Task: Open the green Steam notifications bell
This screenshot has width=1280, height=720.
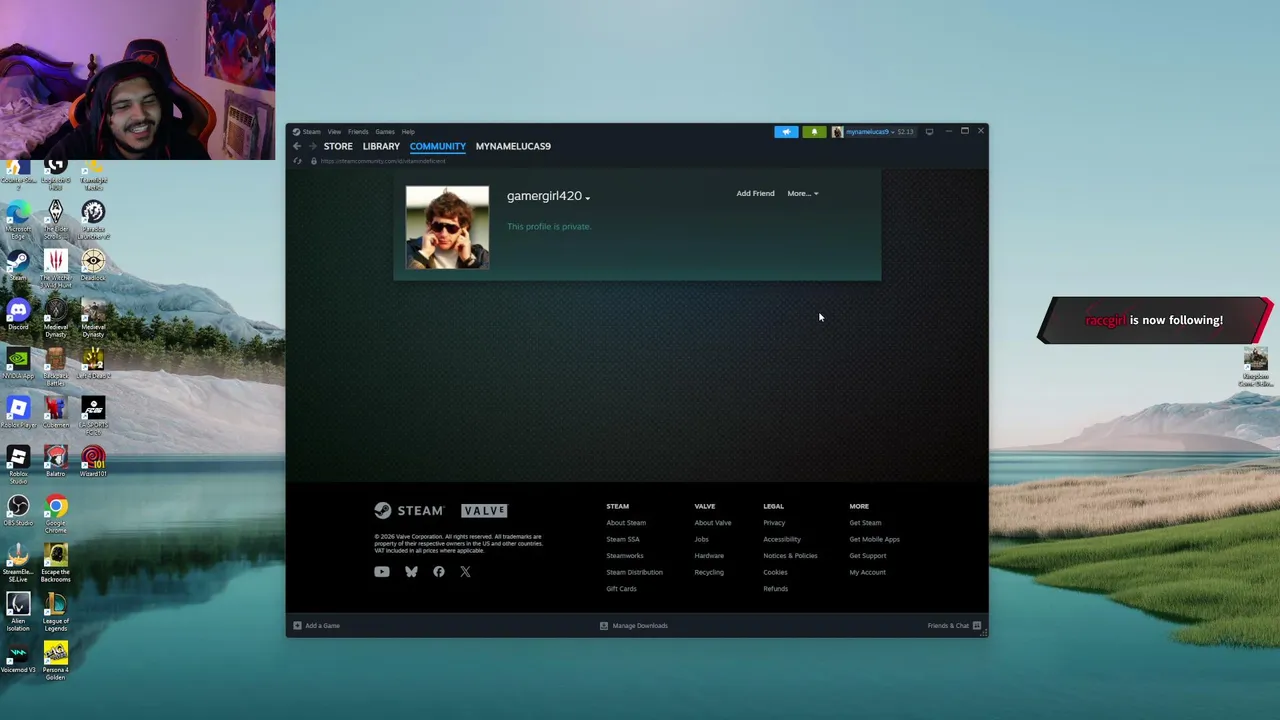Action: 814,131
